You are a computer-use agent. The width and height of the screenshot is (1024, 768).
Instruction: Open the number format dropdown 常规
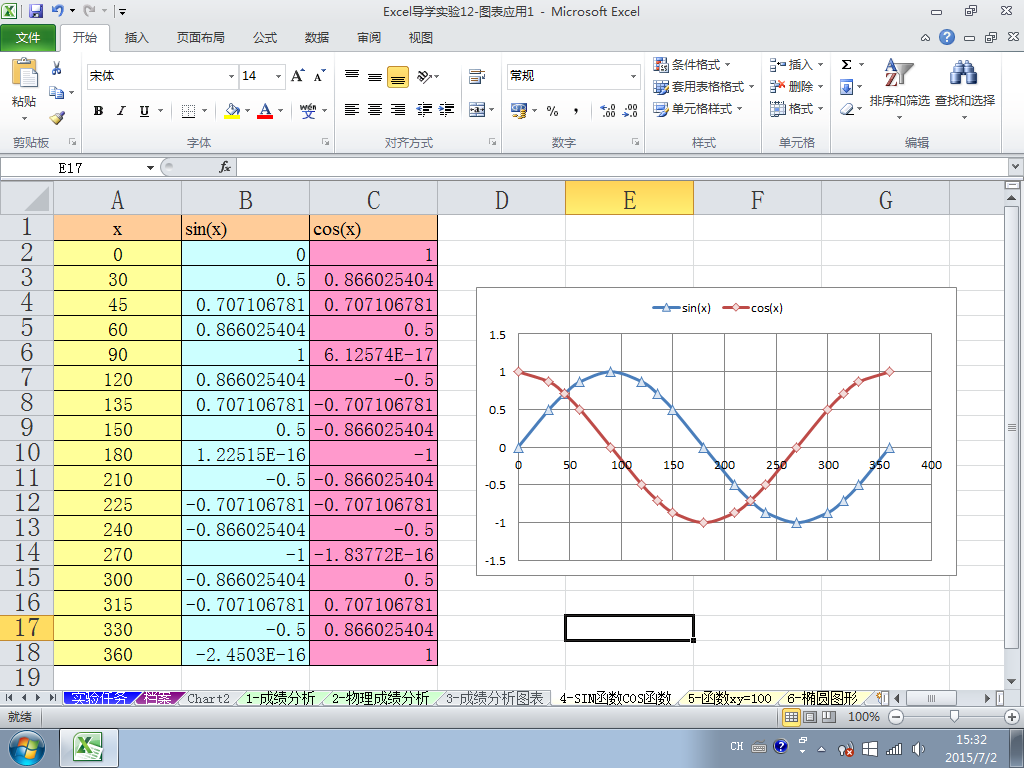click(x=633, y=76)
